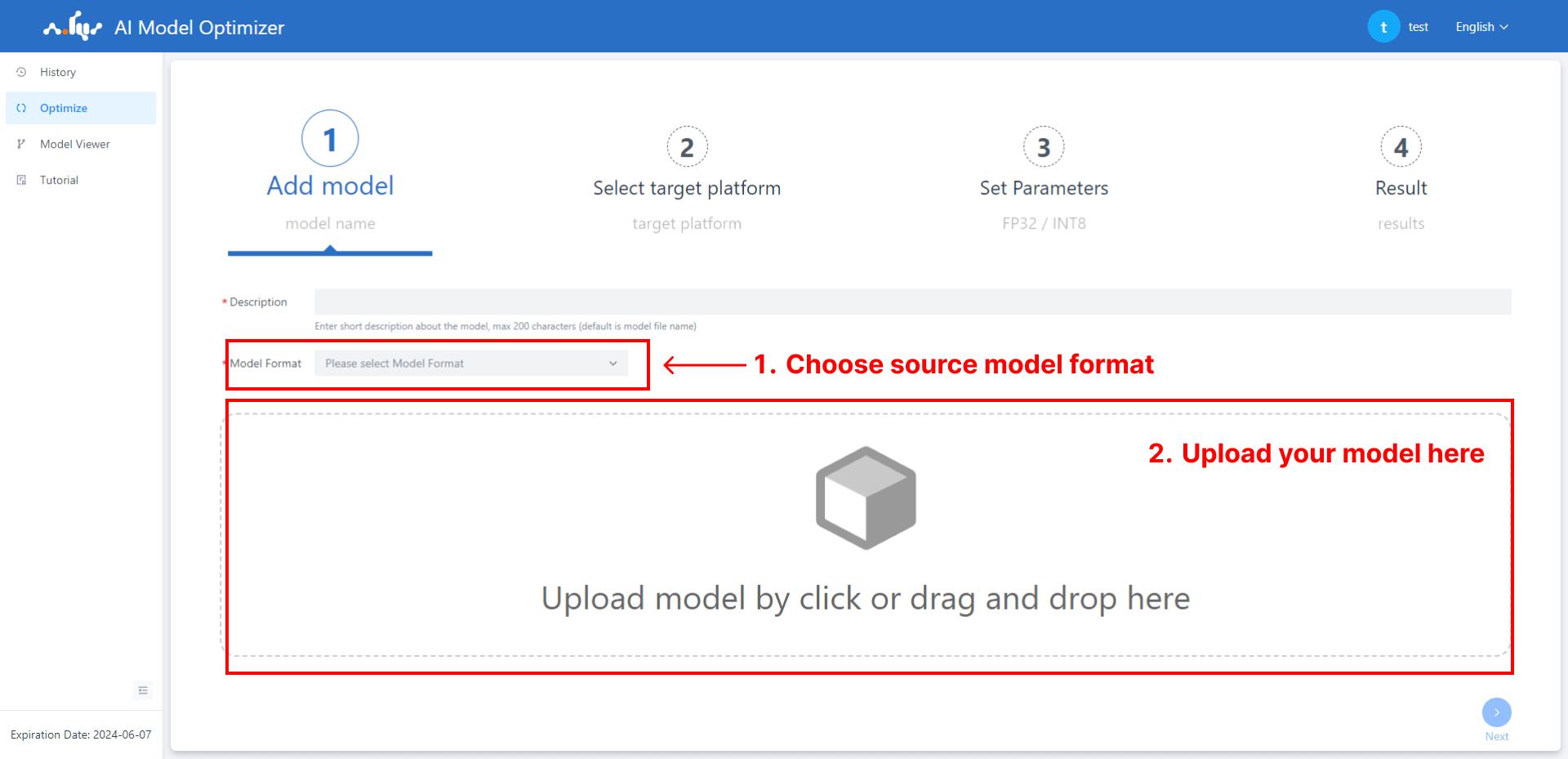Click the 'test' username link

(x=1418, y=27)
